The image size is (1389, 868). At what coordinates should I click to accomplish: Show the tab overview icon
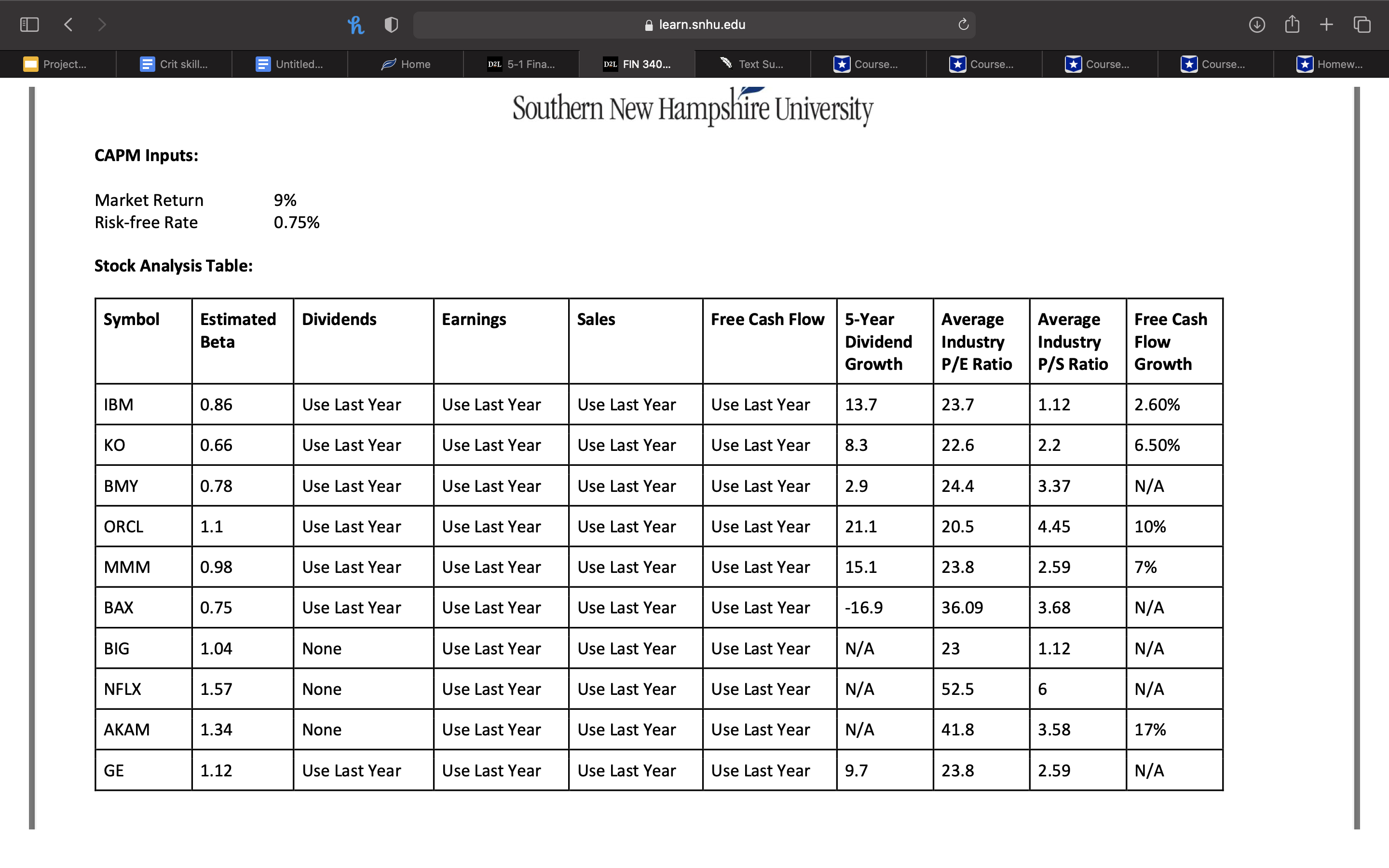point(1362,25)
